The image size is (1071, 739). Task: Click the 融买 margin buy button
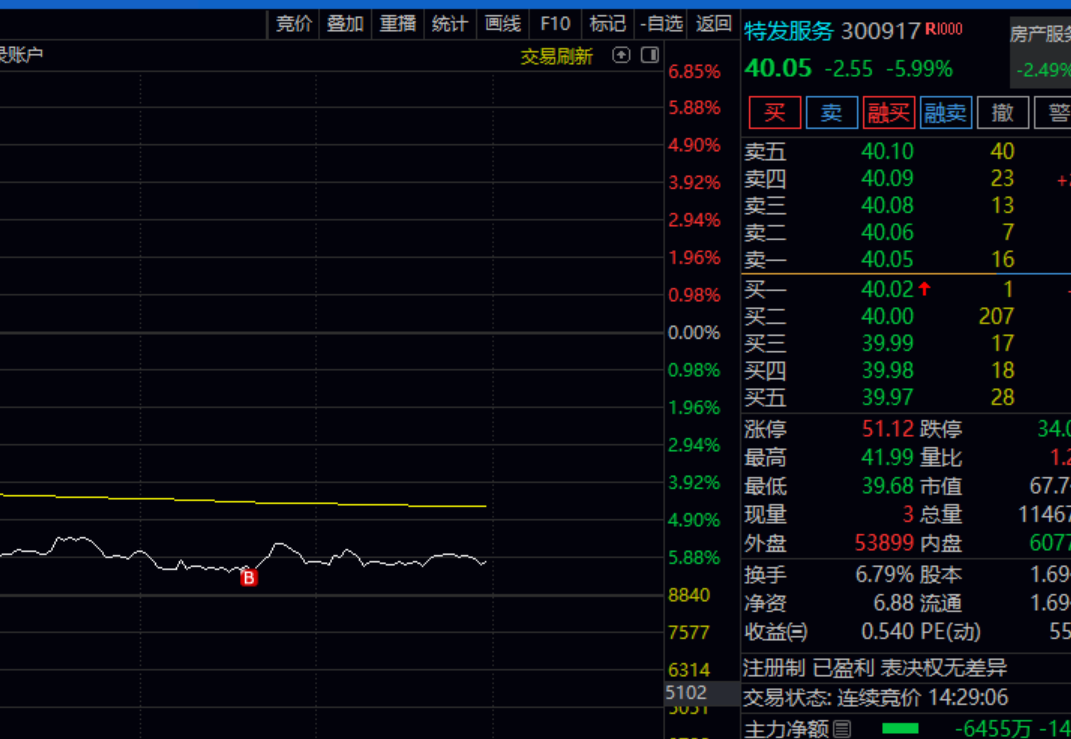(x=889, y=112)
